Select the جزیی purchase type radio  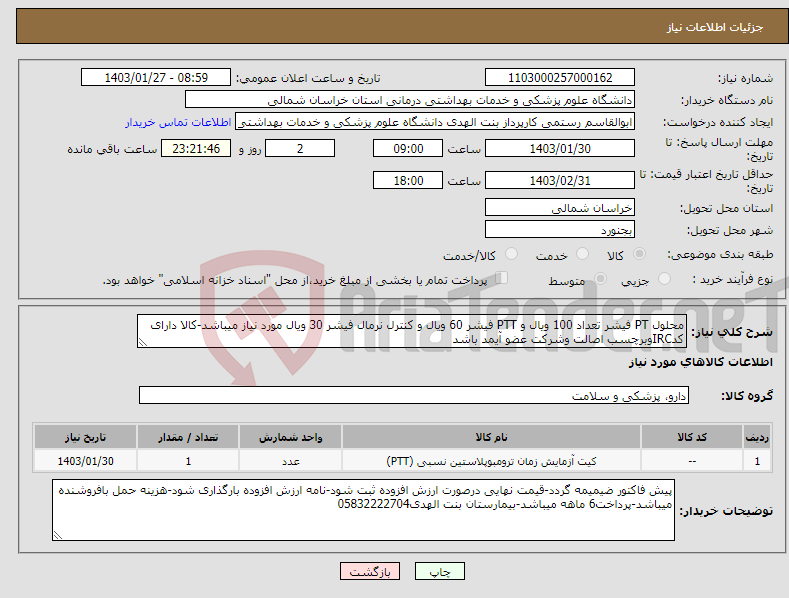pos(664,278)
